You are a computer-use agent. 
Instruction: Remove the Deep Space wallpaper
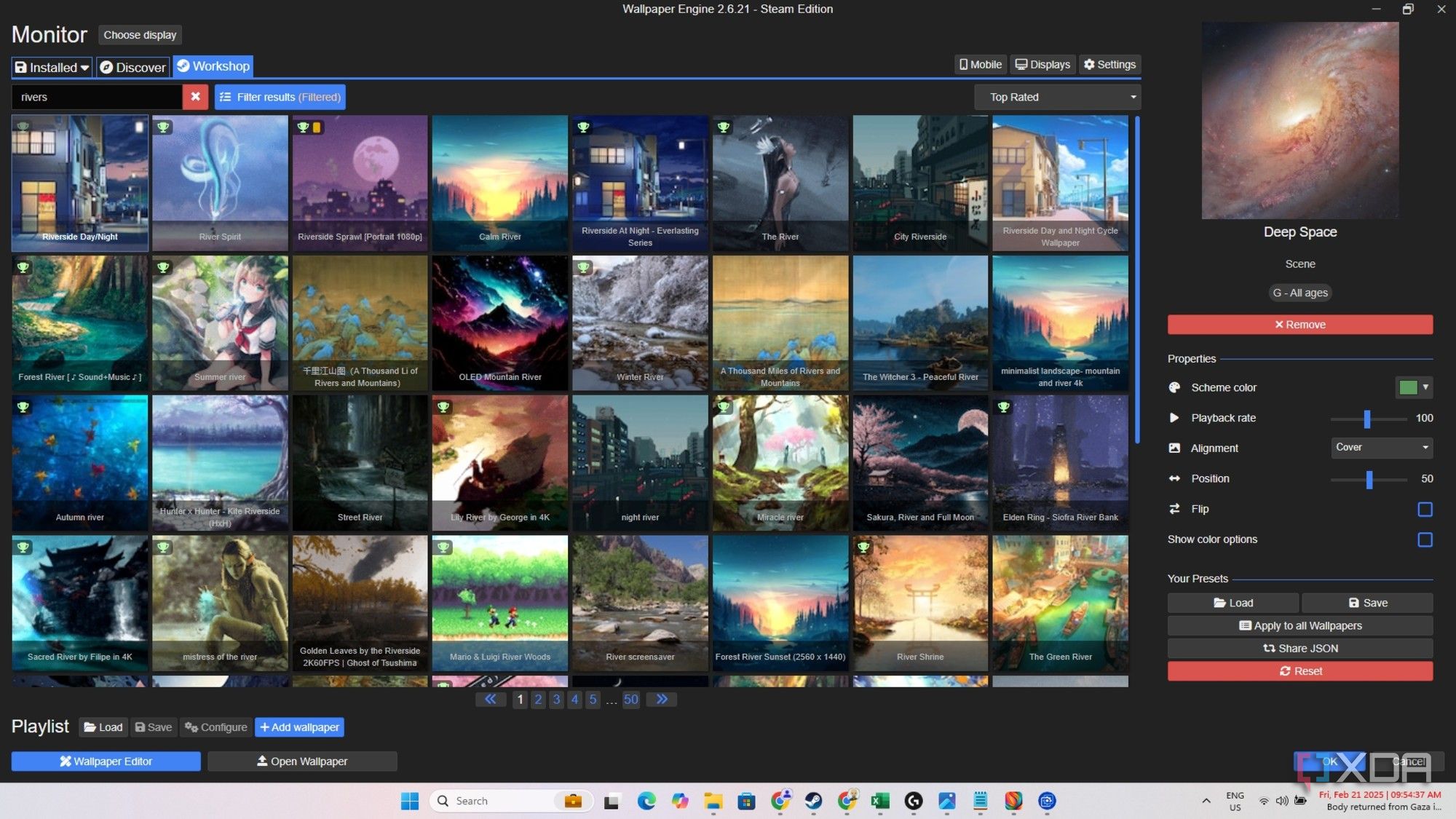1299,324
